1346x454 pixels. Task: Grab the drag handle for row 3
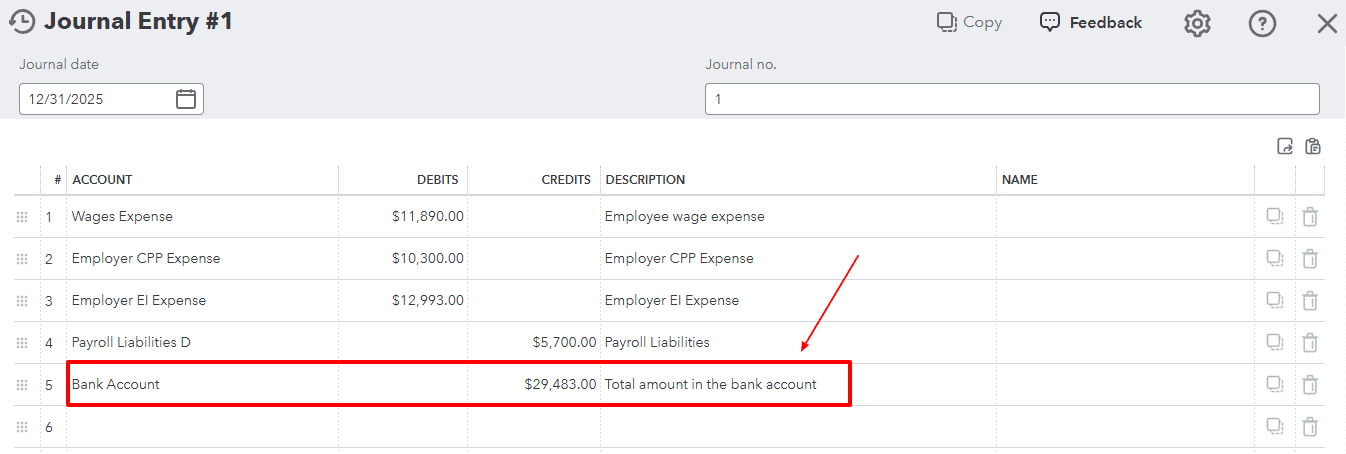coord(22,301)
